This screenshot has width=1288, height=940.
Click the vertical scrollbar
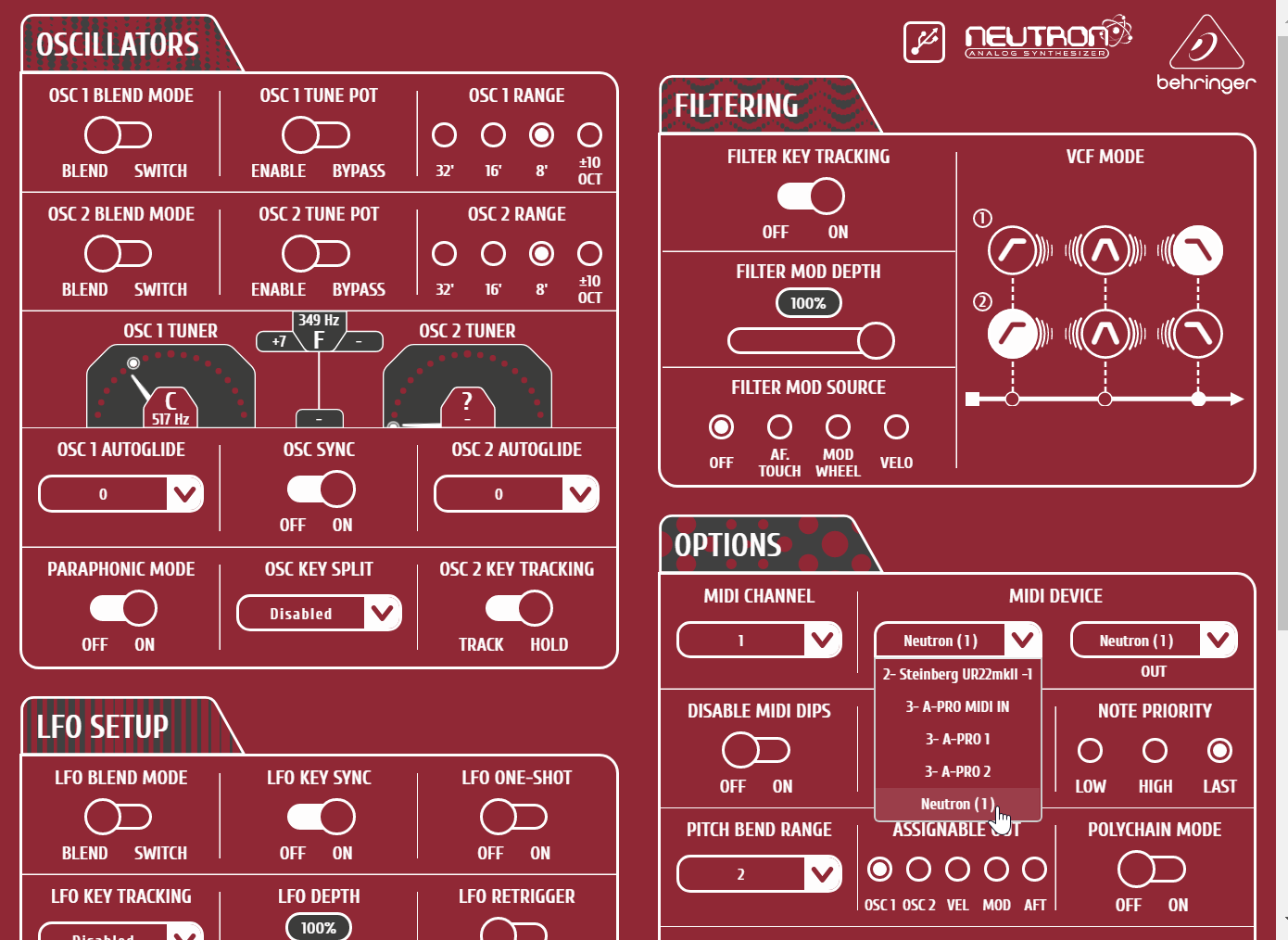(1282, 334)
